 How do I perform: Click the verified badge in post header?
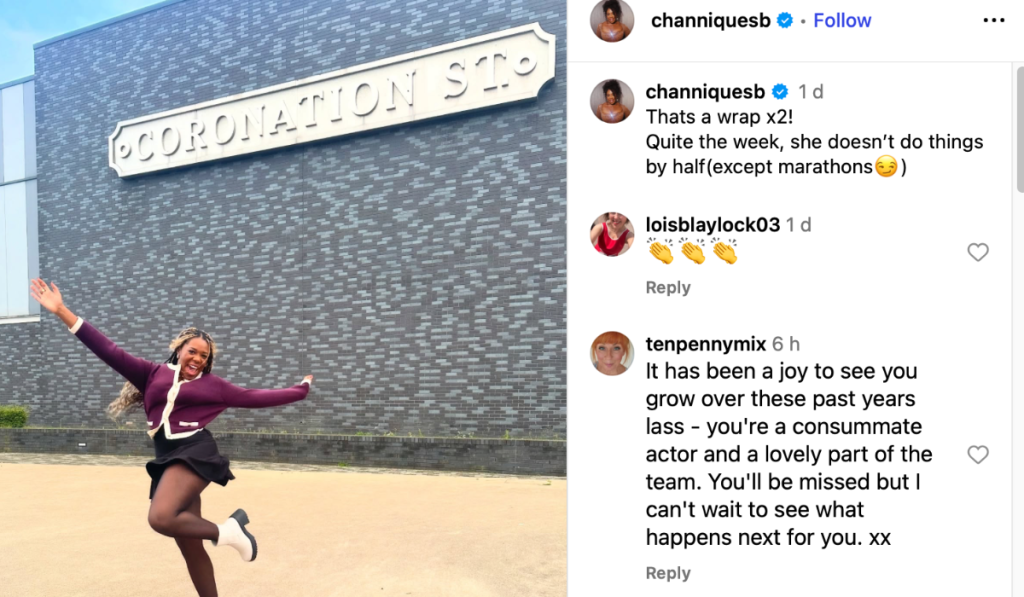[784, 21]
